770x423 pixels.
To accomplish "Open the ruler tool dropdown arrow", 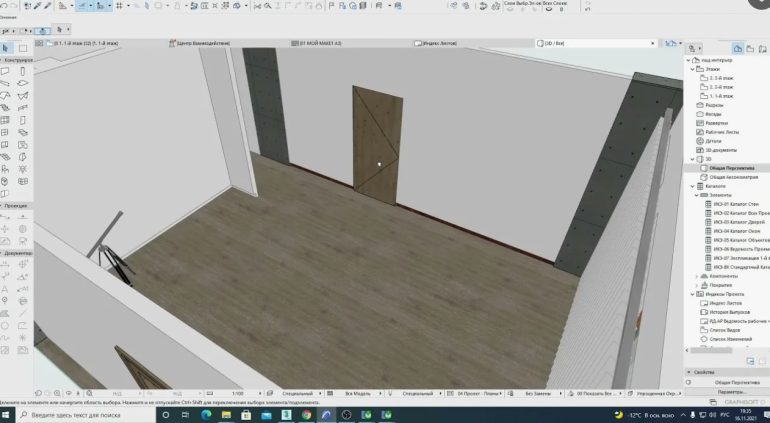I will [x=72, y=6].
